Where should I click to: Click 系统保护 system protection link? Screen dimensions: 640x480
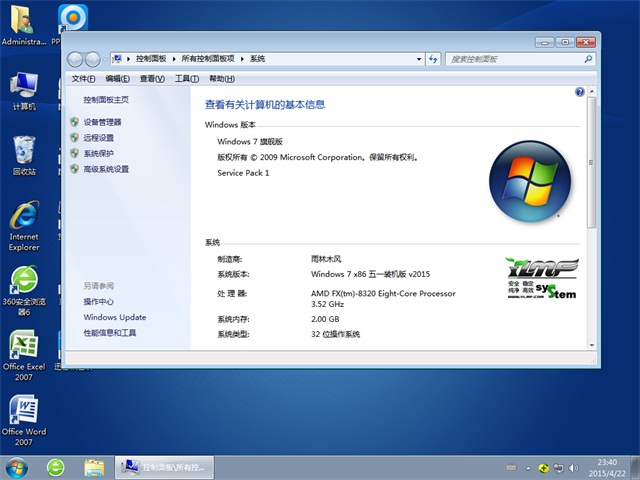99,154
